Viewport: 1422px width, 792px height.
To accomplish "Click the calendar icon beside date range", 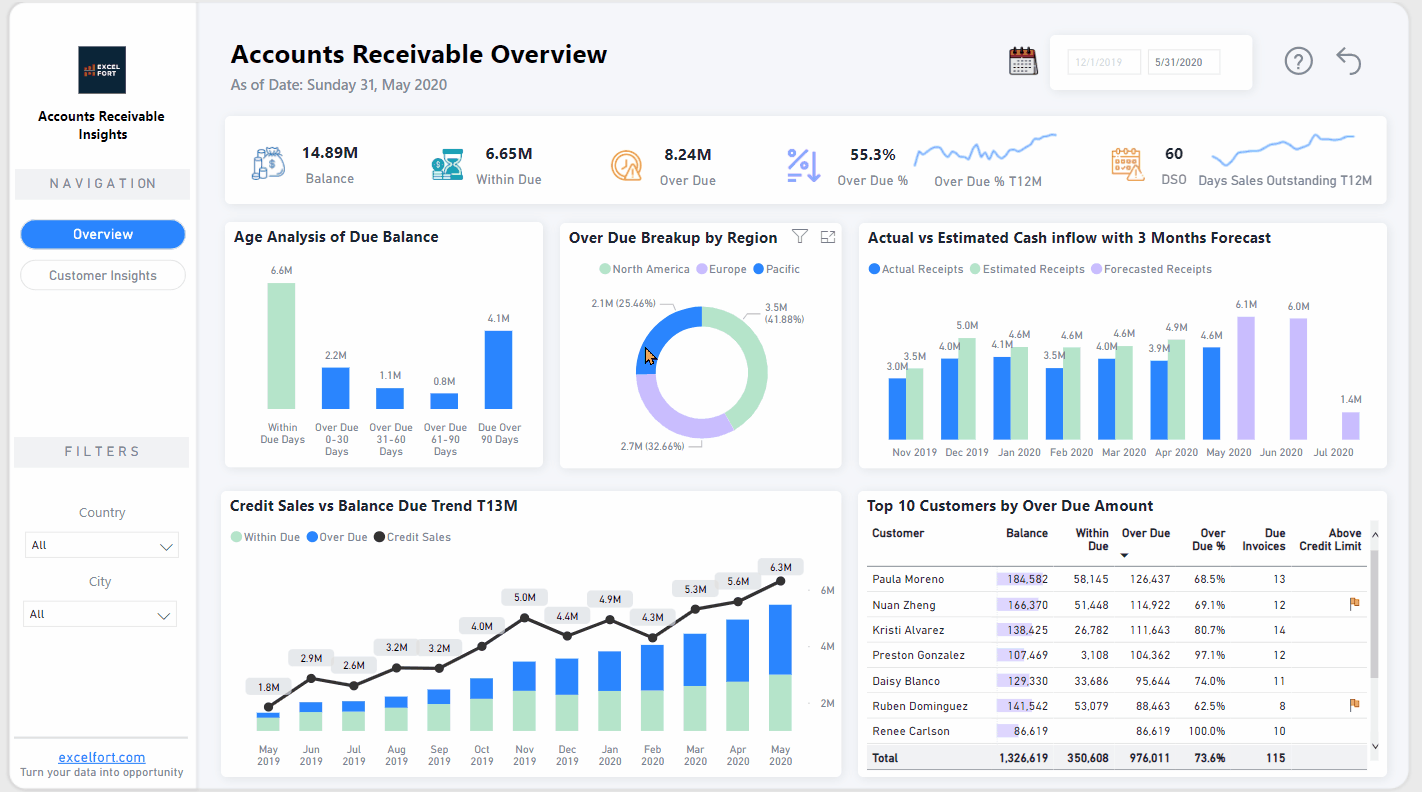I will 1022,61.
